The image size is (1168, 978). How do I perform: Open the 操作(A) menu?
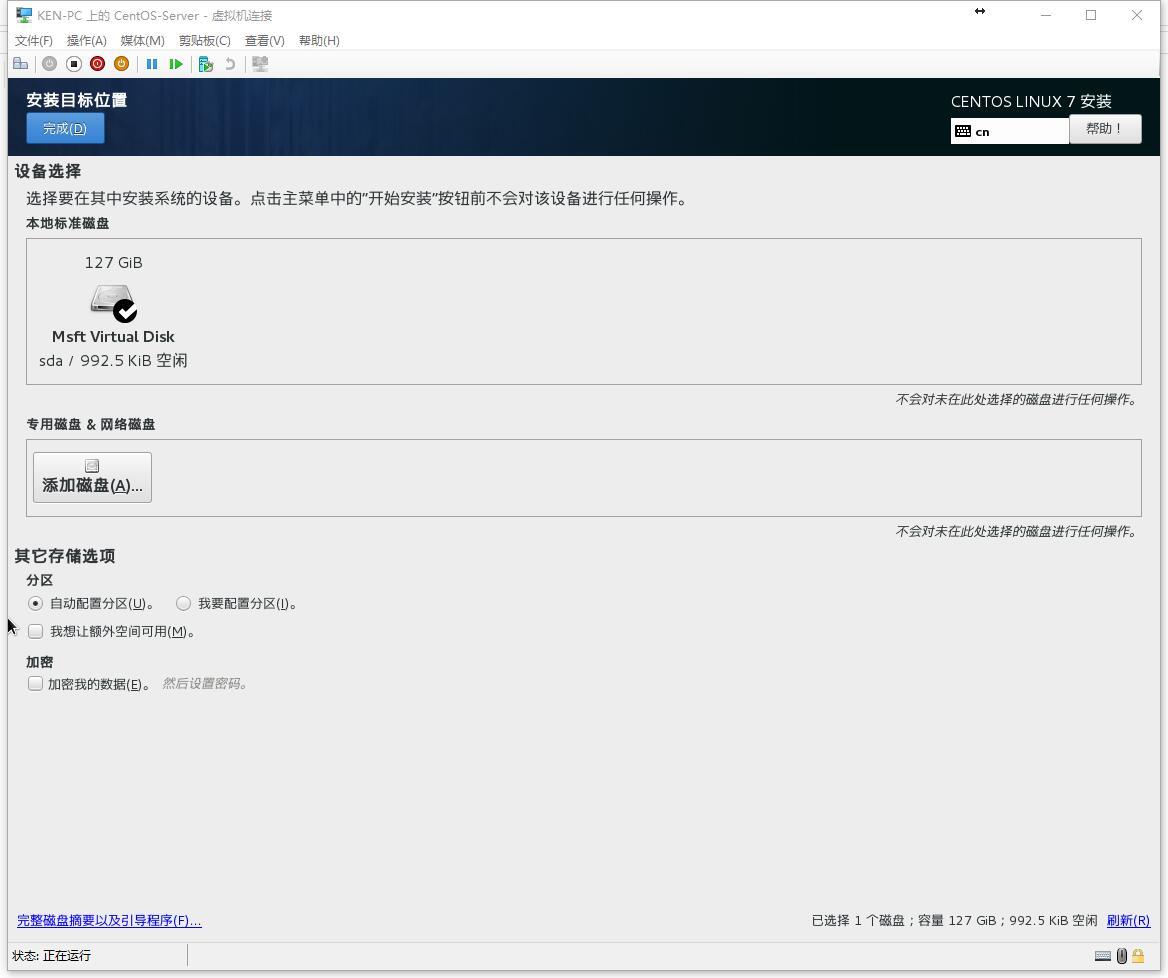click(x=86, y=40)
